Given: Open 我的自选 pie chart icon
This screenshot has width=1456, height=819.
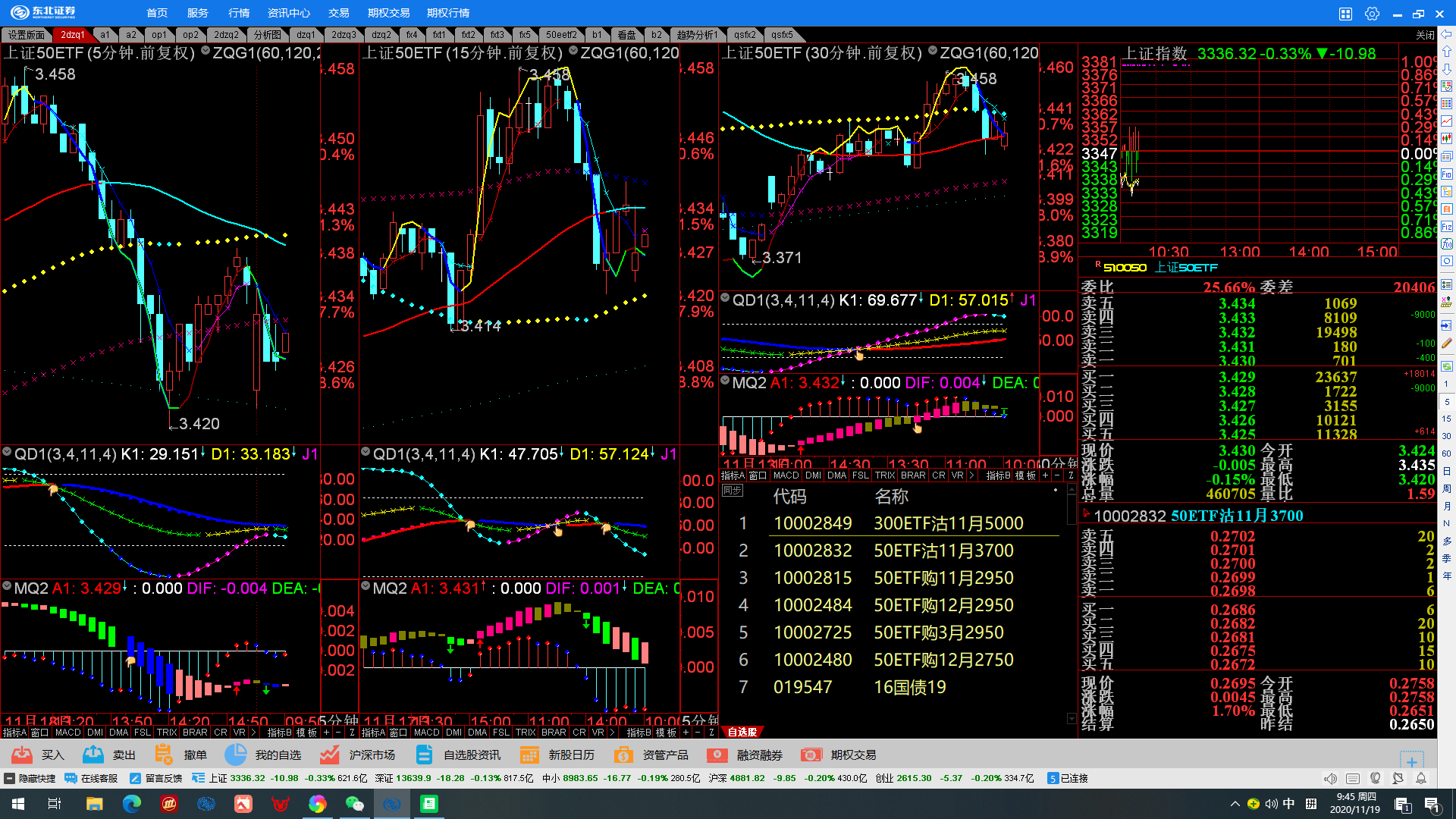Looking at the screenshot, I should pyautogui.click(x=236, y=755).
